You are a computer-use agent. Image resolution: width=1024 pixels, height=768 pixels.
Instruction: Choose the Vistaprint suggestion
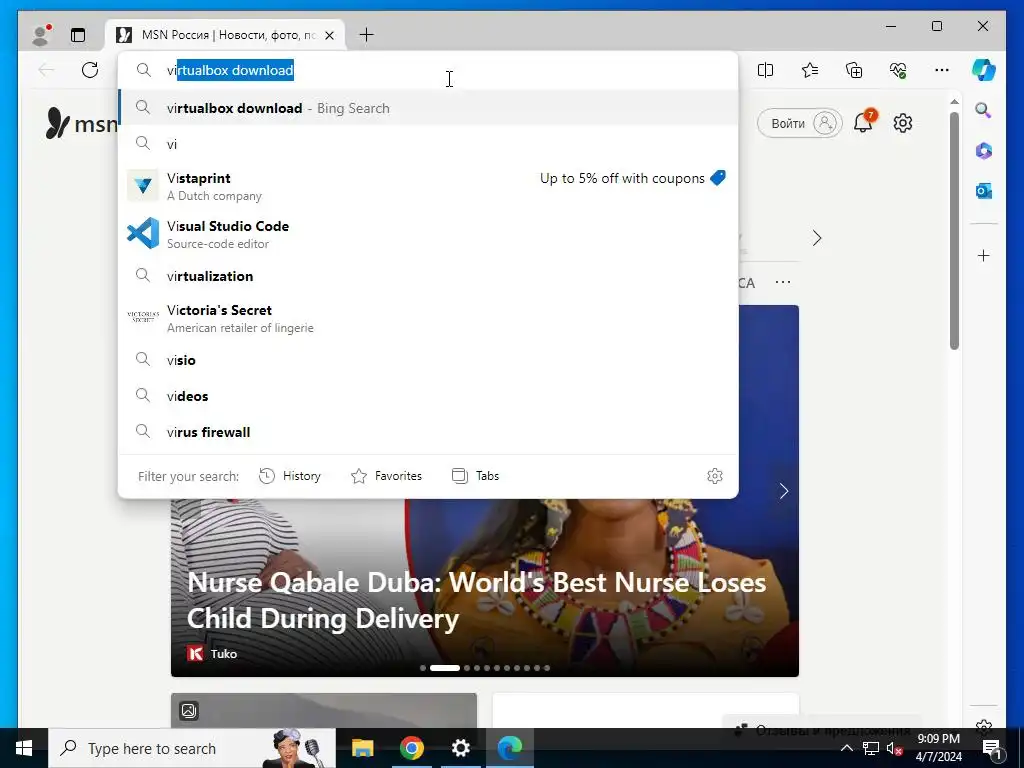click(428, 186)
